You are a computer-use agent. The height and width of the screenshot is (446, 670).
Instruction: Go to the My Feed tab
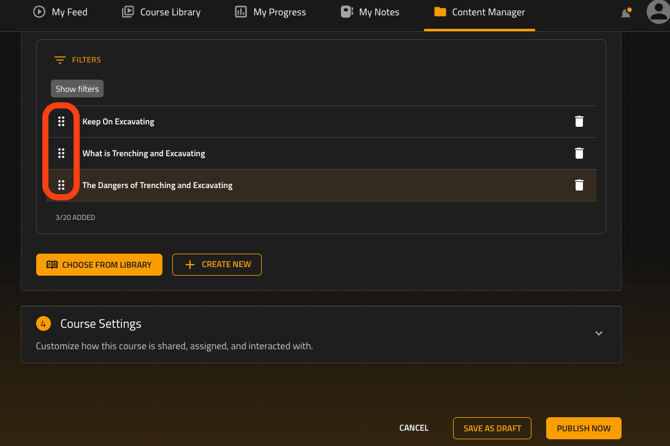[x=60, y=12]
